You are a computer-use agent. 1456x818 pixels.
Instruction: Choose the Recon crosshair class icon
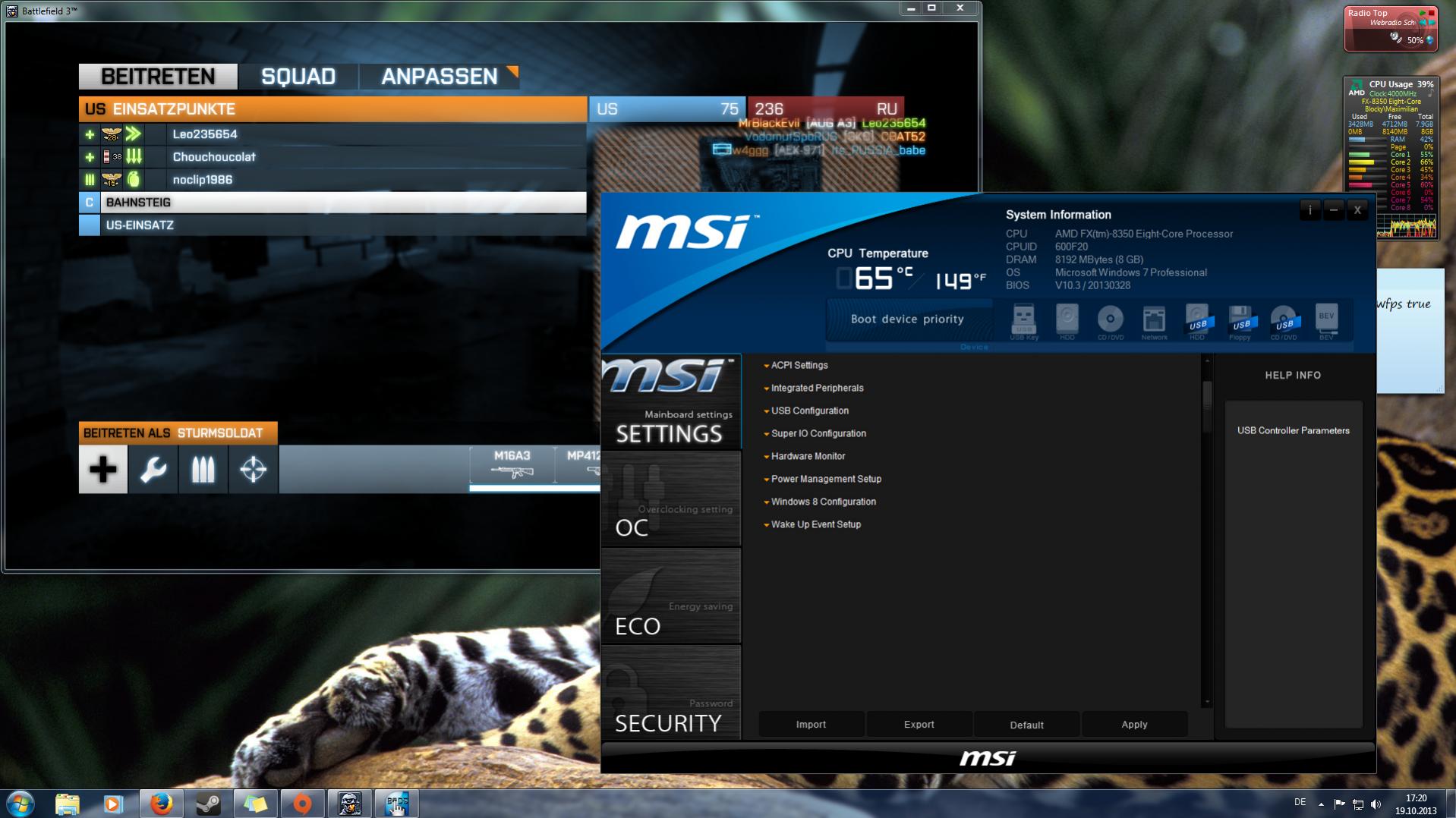click(254, 470)
